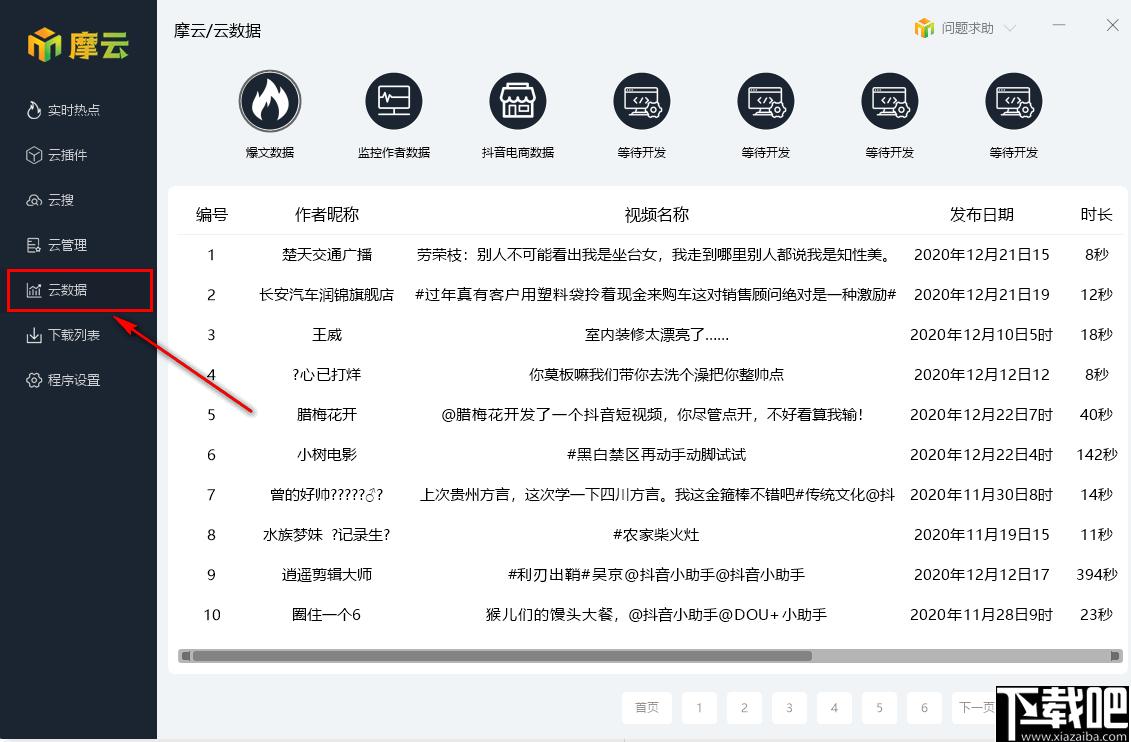Click video title 你莫板嘛我们带你去洗个澡把你整帅点
The width and height of the screenshot is (1131, 742).
656,374
